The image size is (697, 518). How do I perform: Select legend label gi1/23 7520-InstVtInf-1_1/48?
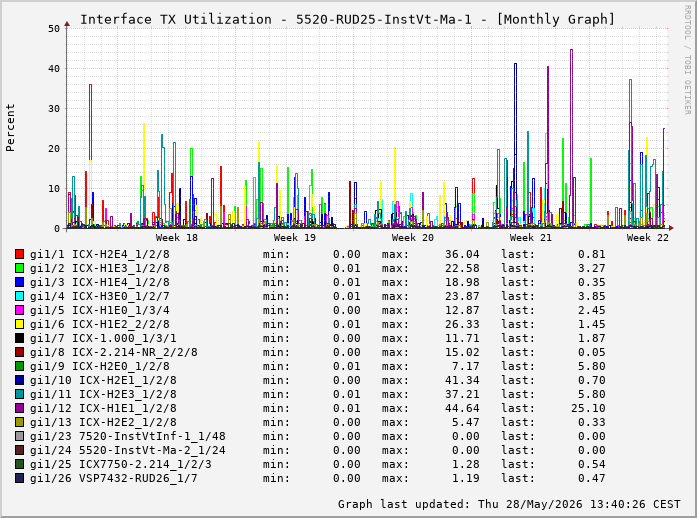[128, 437]
